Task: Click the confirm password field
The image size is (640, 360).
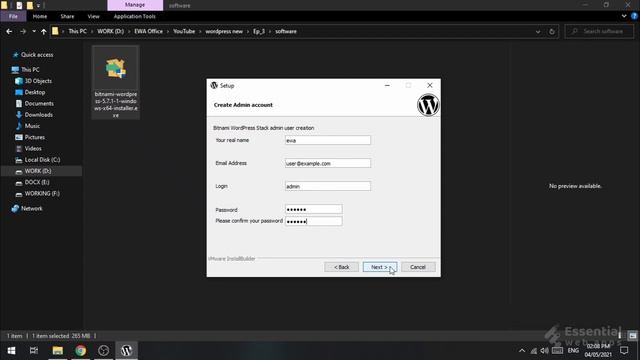Action: coord(313,221)
